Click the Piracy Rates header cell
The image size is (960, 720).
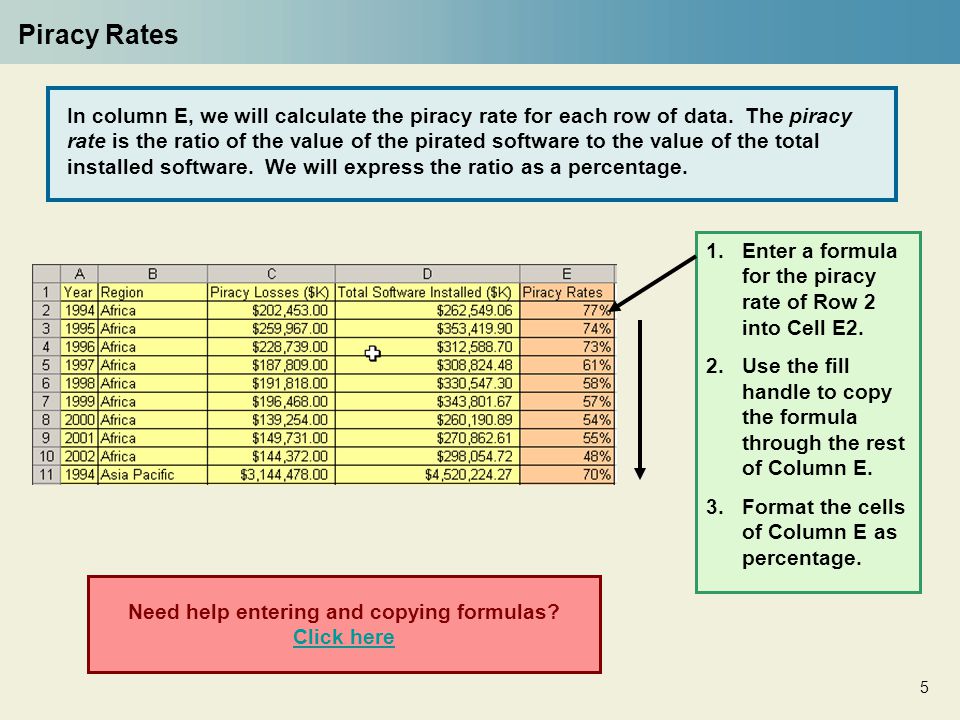(567, 292)
